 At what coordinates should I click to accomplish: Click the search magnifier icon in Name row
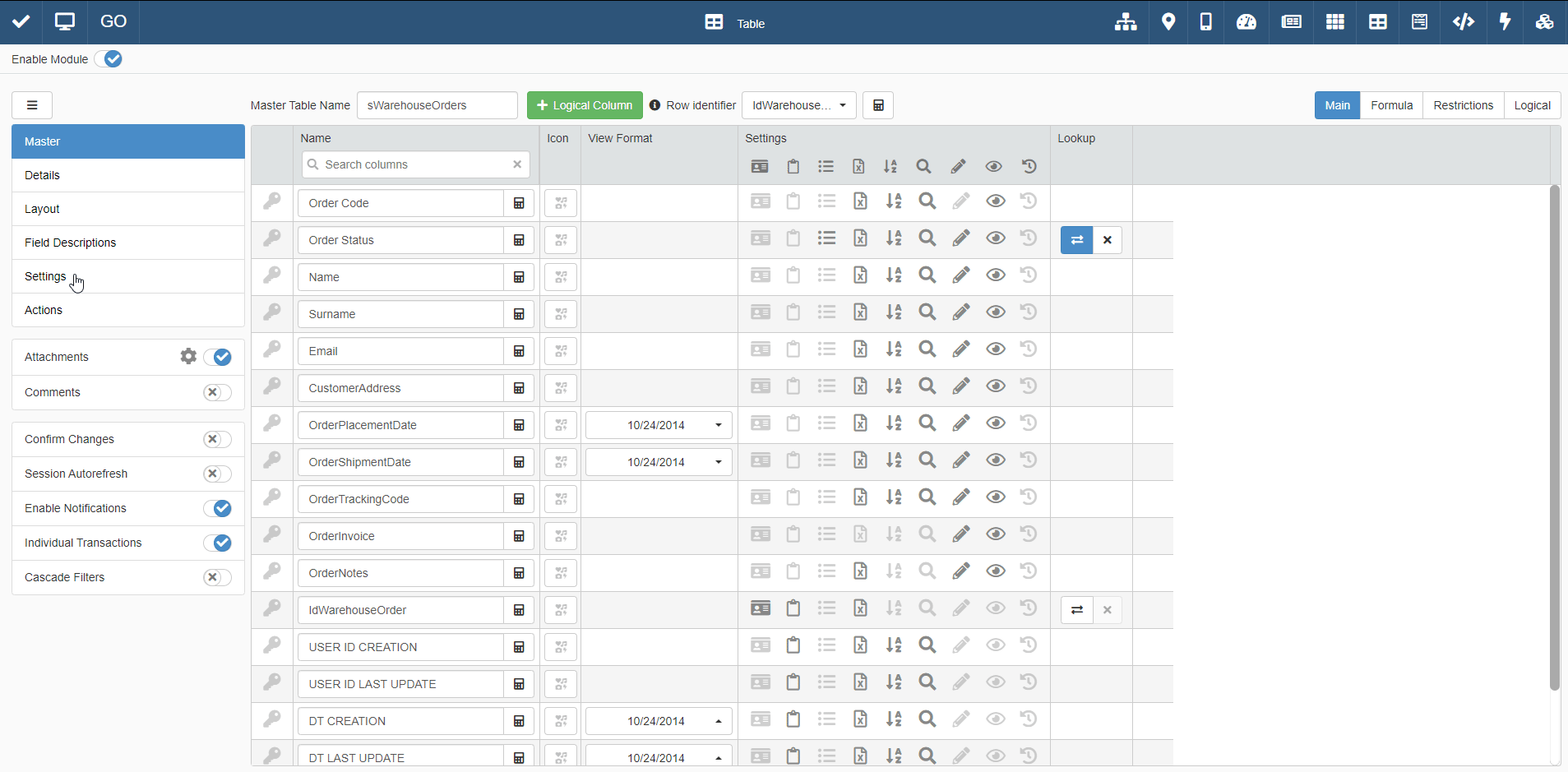pyautogui.click(x=927, y=275)
